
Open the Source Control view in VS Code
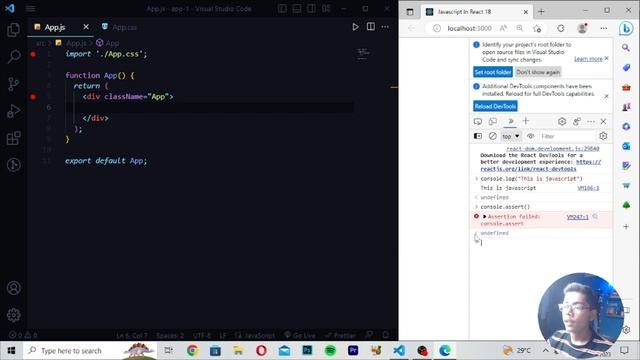pyautogui.click(x=13, y=84)
